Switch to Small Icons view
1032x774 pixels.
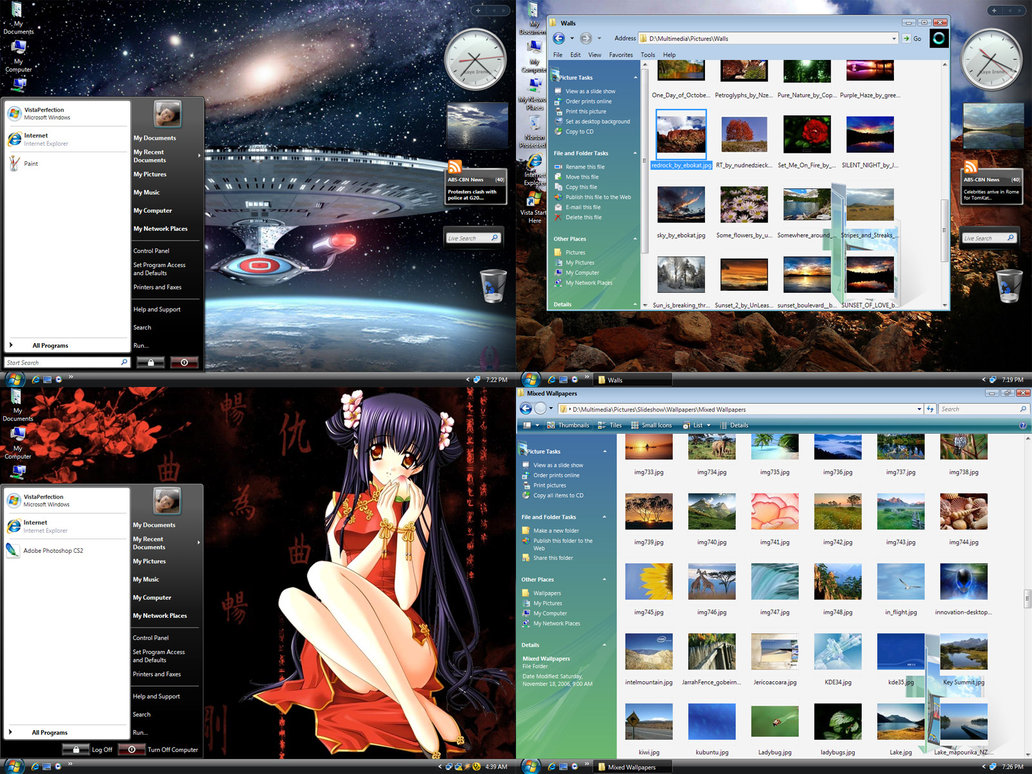coord(651,425)
